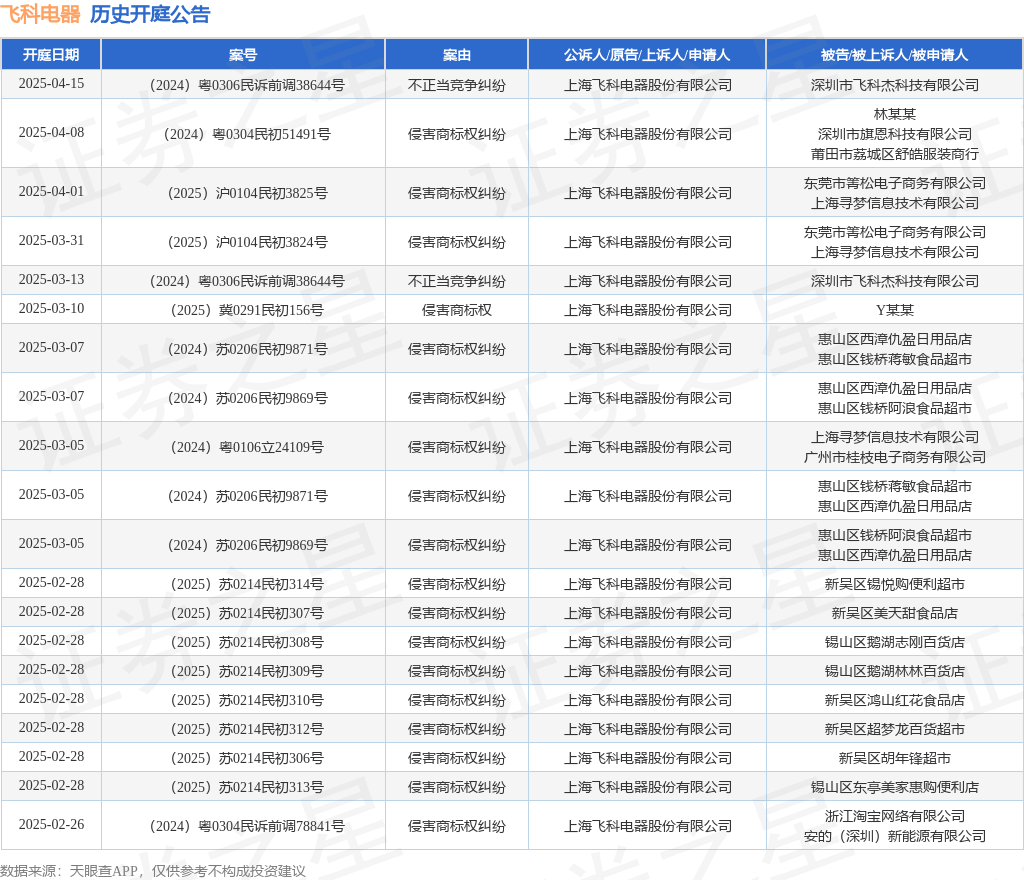The height and width of the screenshot is (880, 1024).
Task: Click defendant 新吴区锡悦购便利超市
Action: [894, 584]
